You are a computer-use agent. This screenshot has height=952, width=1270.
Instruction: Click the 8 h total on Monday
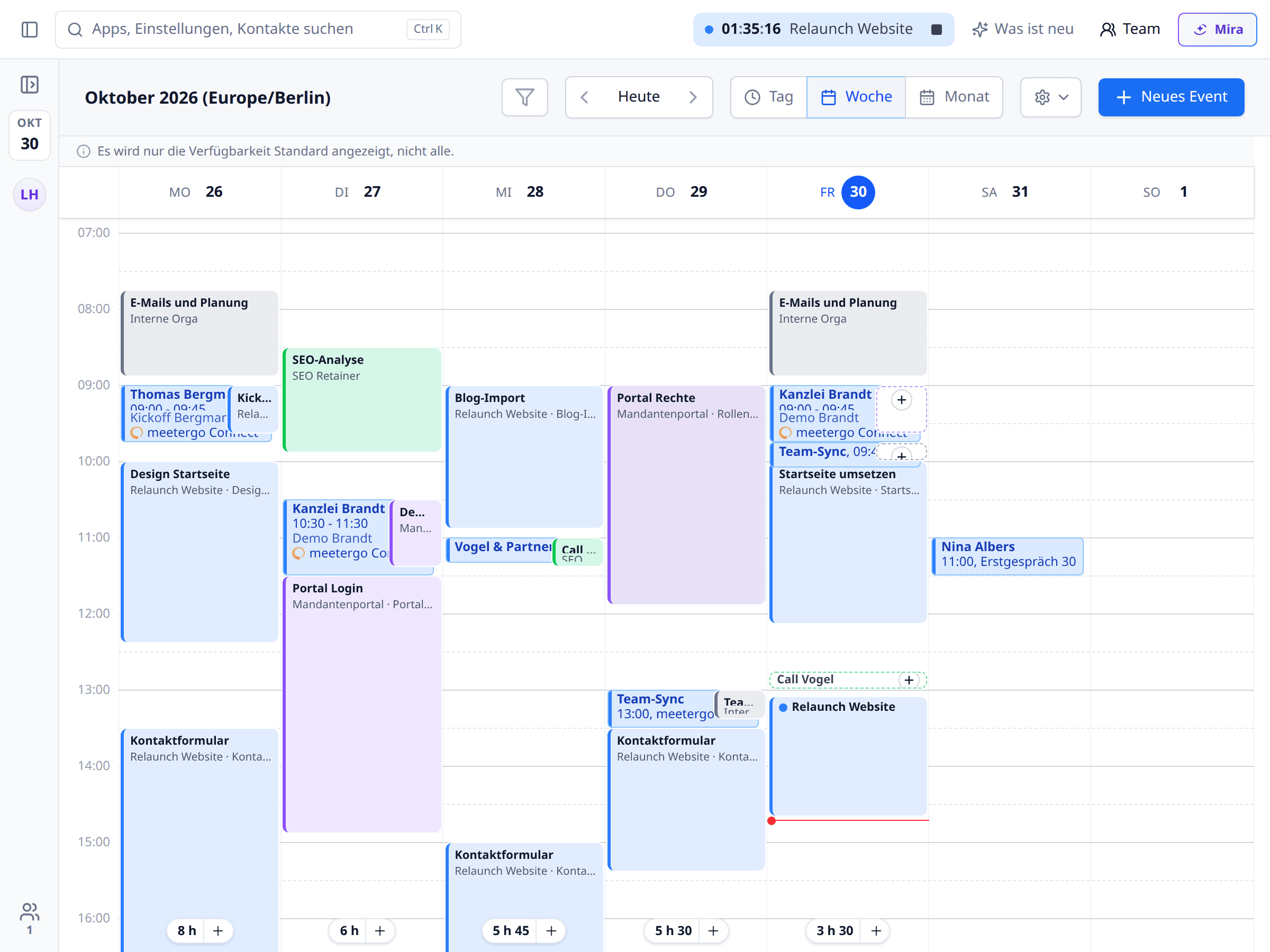coord(187,931)
